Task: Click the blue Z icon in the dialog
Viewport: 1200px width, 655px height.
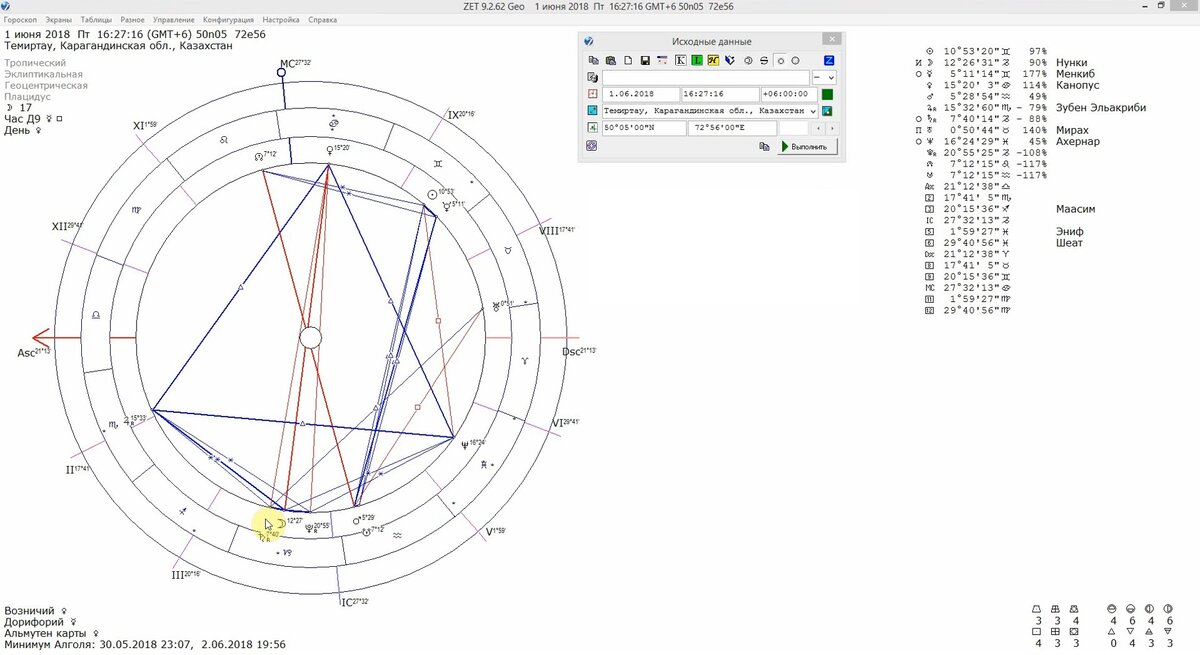Action: coord(829,60)
